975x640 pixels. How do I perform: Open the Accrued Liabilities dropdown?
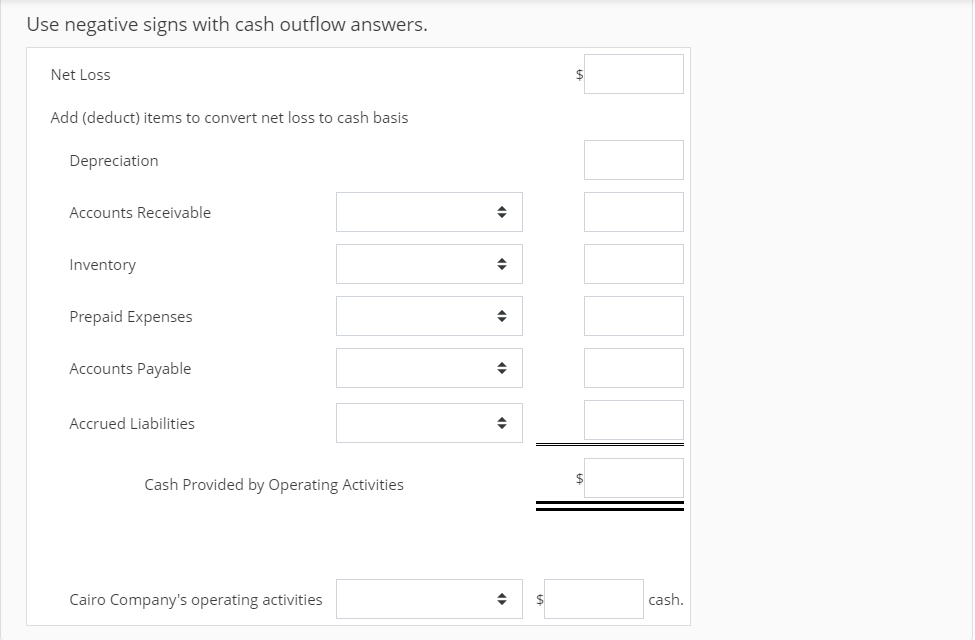429,423
